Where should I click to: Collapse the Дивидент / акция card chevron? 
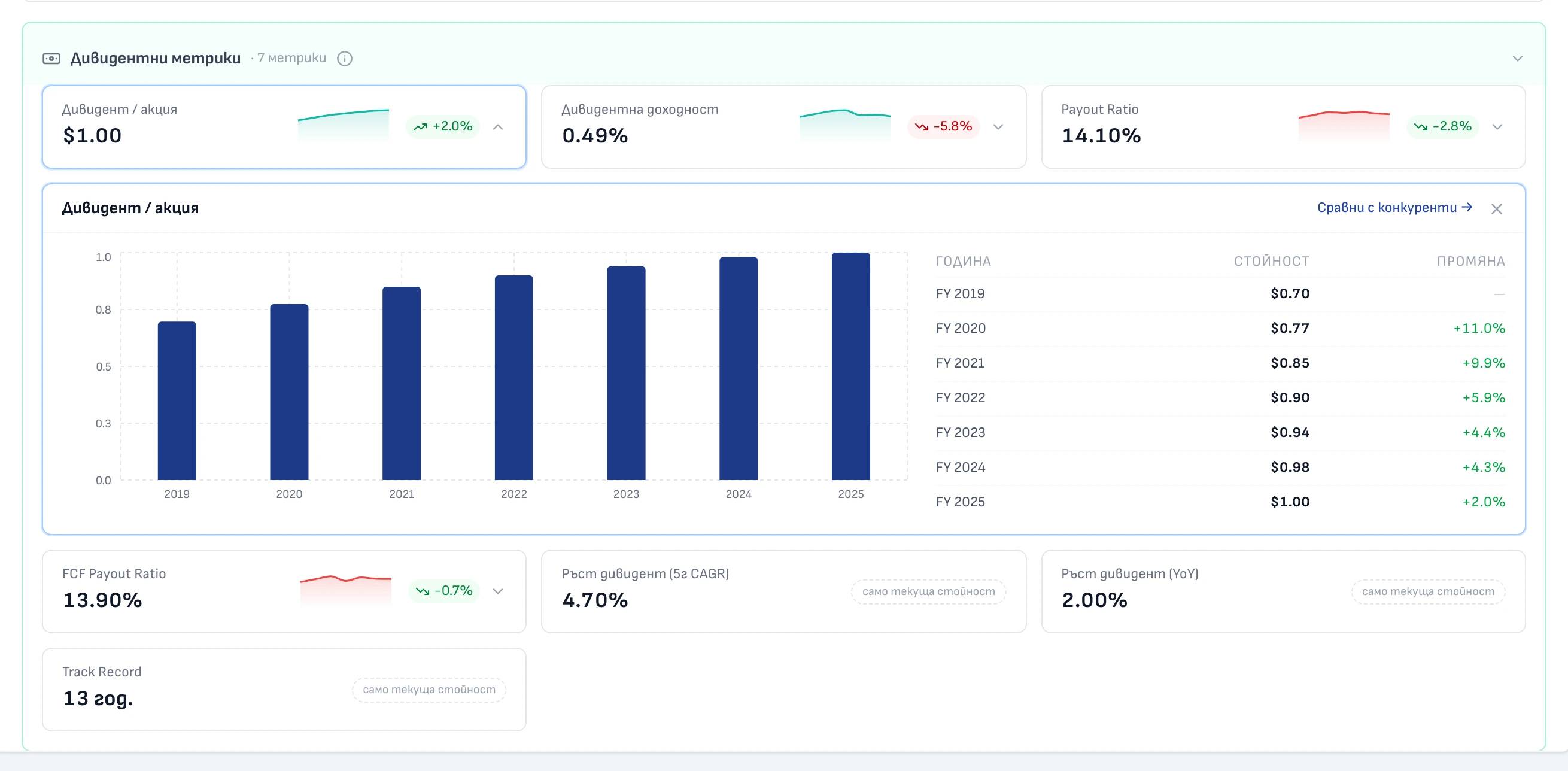(x=498, y=127)
